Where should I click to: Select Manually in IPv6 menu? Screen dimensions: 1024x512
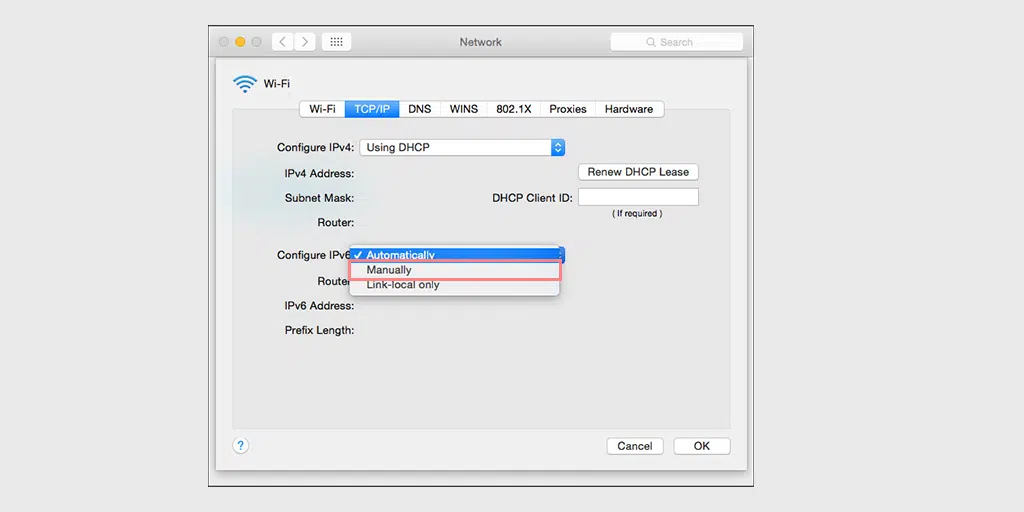(x=455, y=270)
